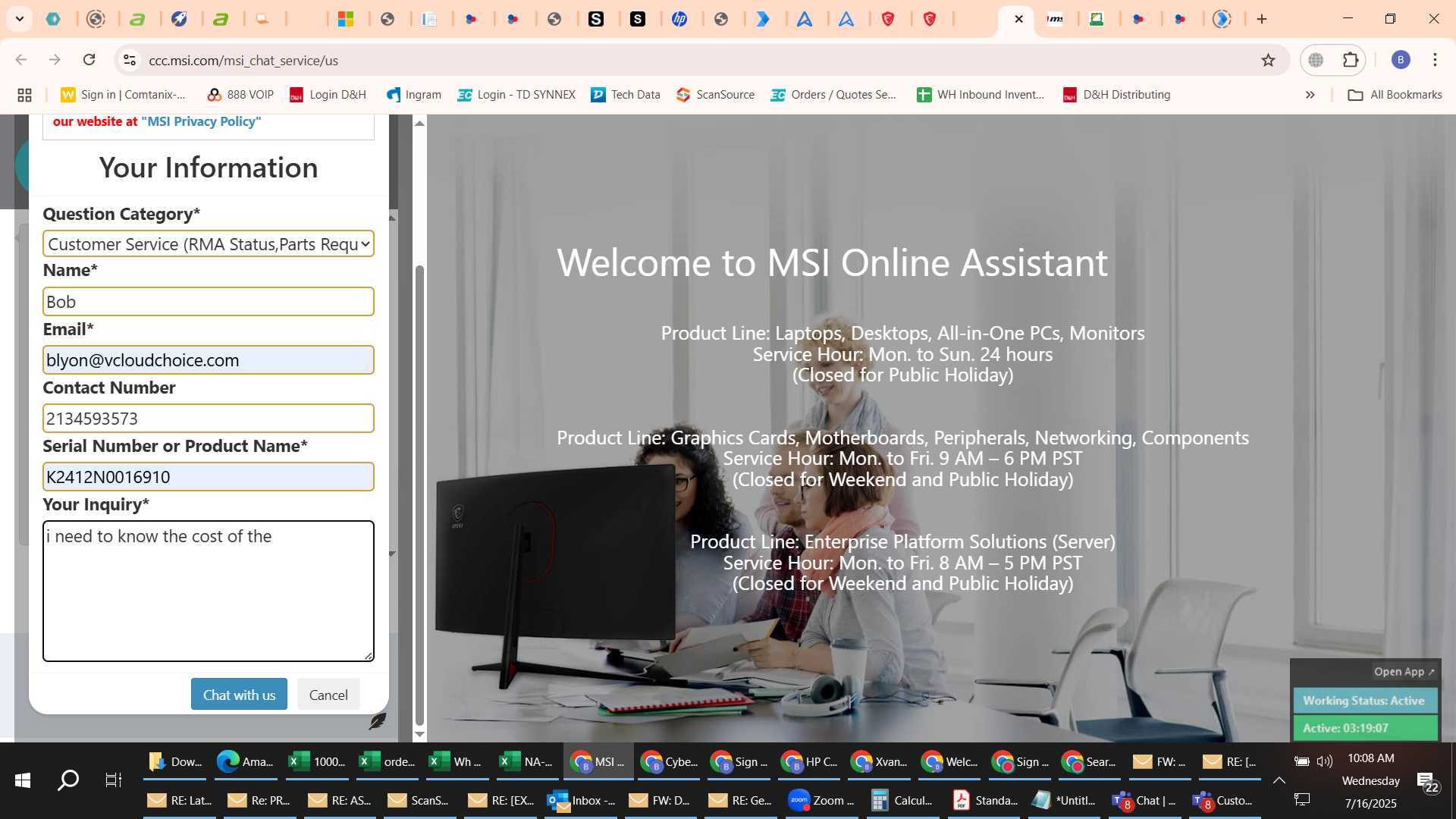The width and height of the screenshot is (1456, 819).
Task: Open clock and date in system tray
Action: [x=1370, y=780]
